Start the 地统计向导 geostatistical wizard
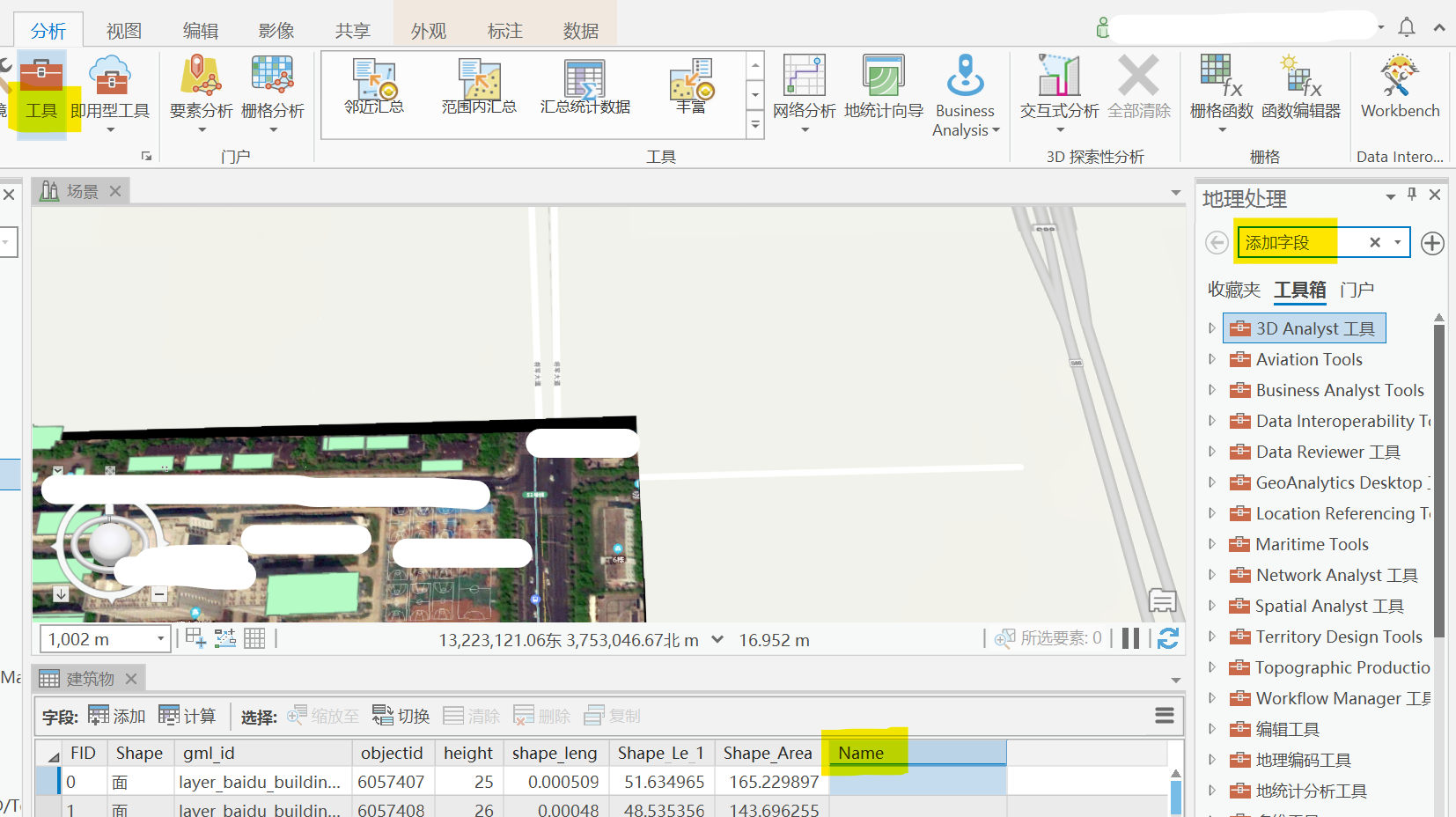This screenshot has width=1456, height=817. pos(884,87)
